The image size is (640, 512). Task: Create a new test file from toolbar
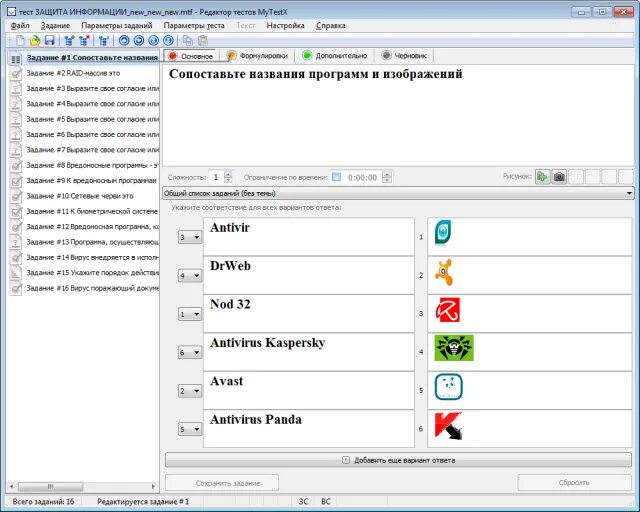click(20, 40)
